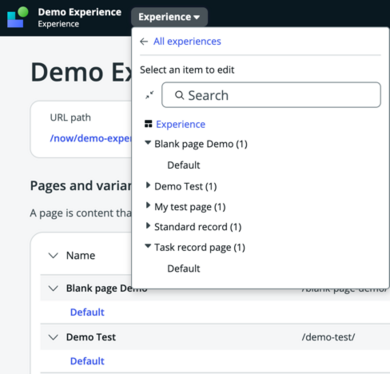390x374 pixels.
Task: Go back to All experiences
Action: [187, 41]
